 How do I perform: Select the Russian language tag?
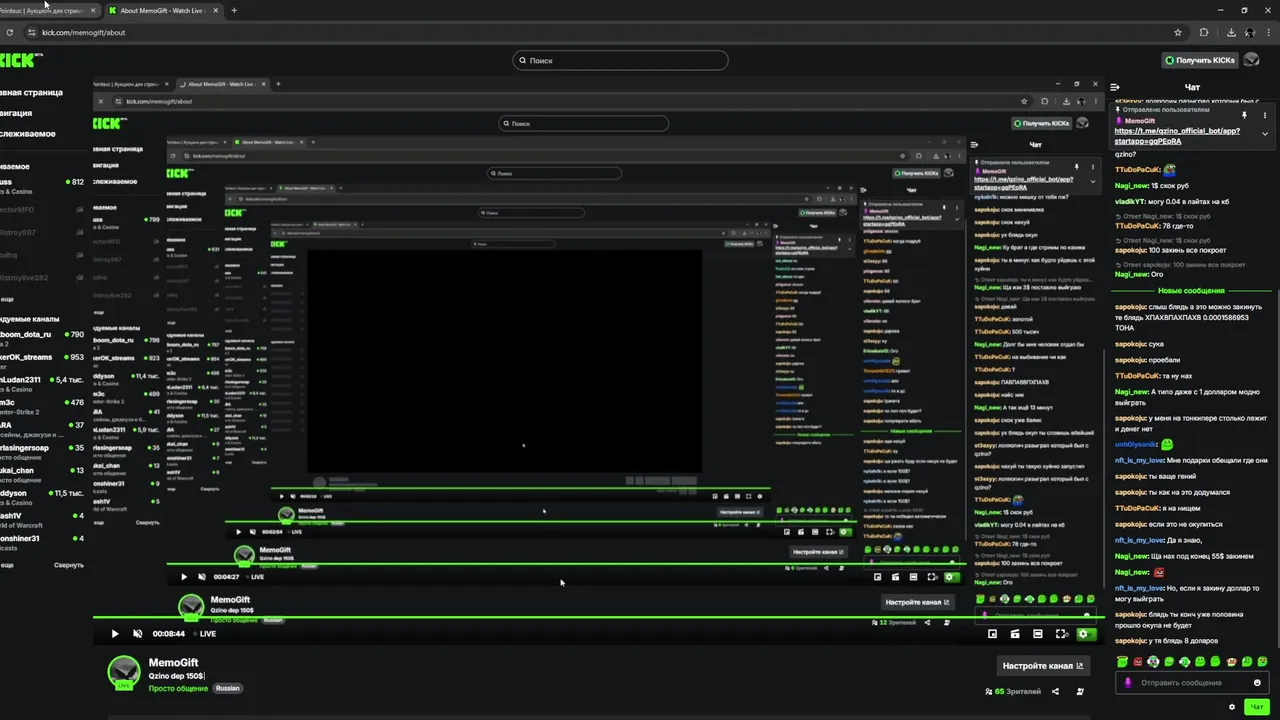228,688
